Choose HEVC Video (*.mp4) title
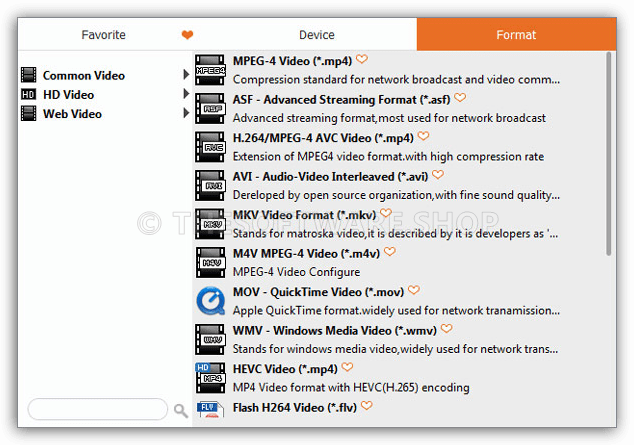The height and width of the screenshot is (445, 634). pyautogui.click(x=285, y=369)
